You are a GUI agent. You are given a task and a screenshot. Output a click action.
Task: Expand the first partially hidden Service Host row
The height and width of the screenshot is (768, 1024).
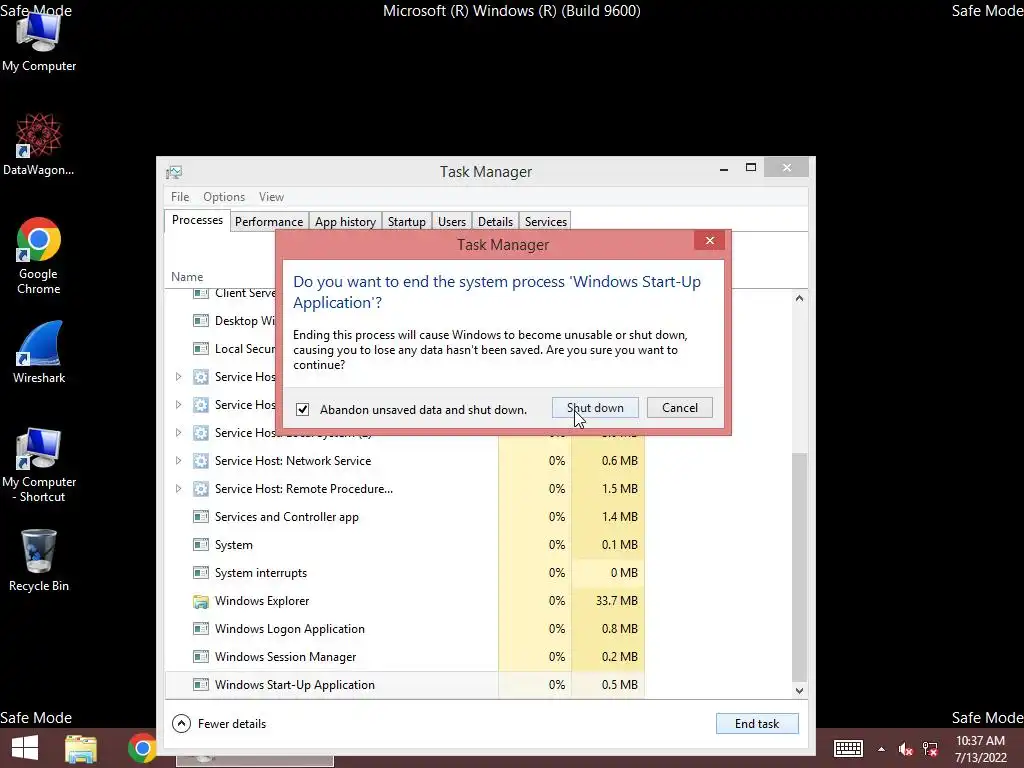tap(178, 377)
